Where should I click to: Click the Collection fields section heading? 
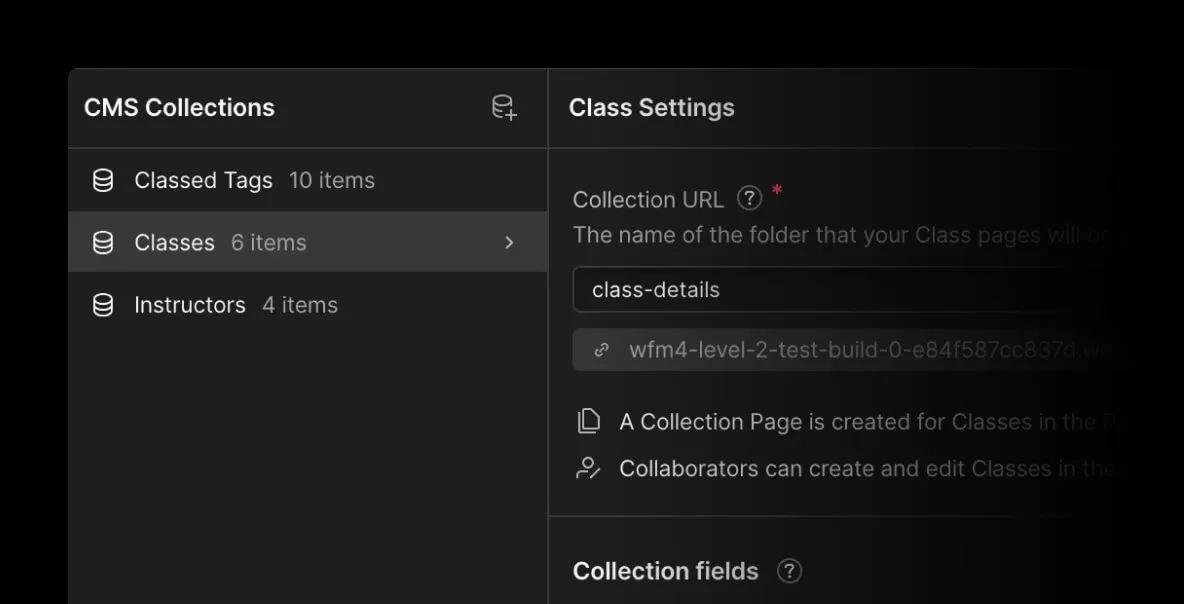coord(665,571)
